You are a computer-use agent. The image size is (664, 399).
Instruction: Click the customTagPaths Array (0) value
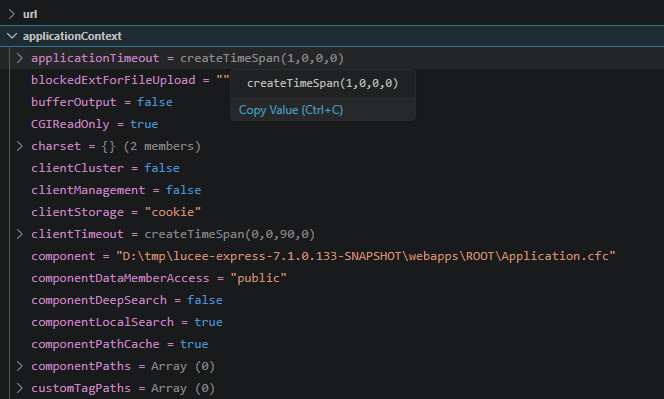pos(183,388)
